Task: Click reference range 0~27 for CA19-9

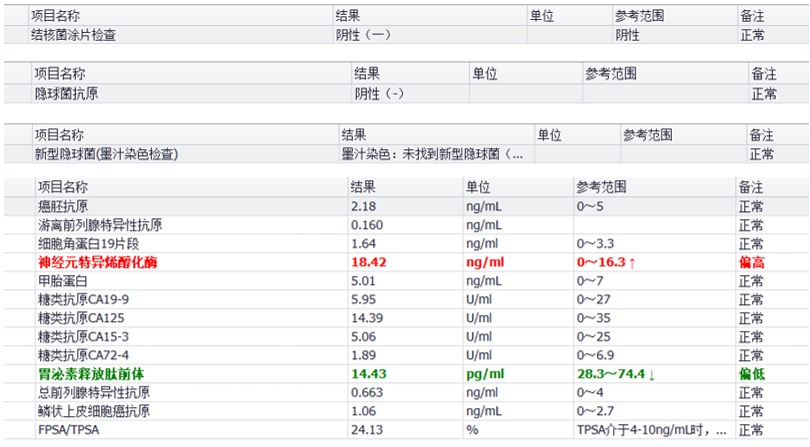Action: 594,300
